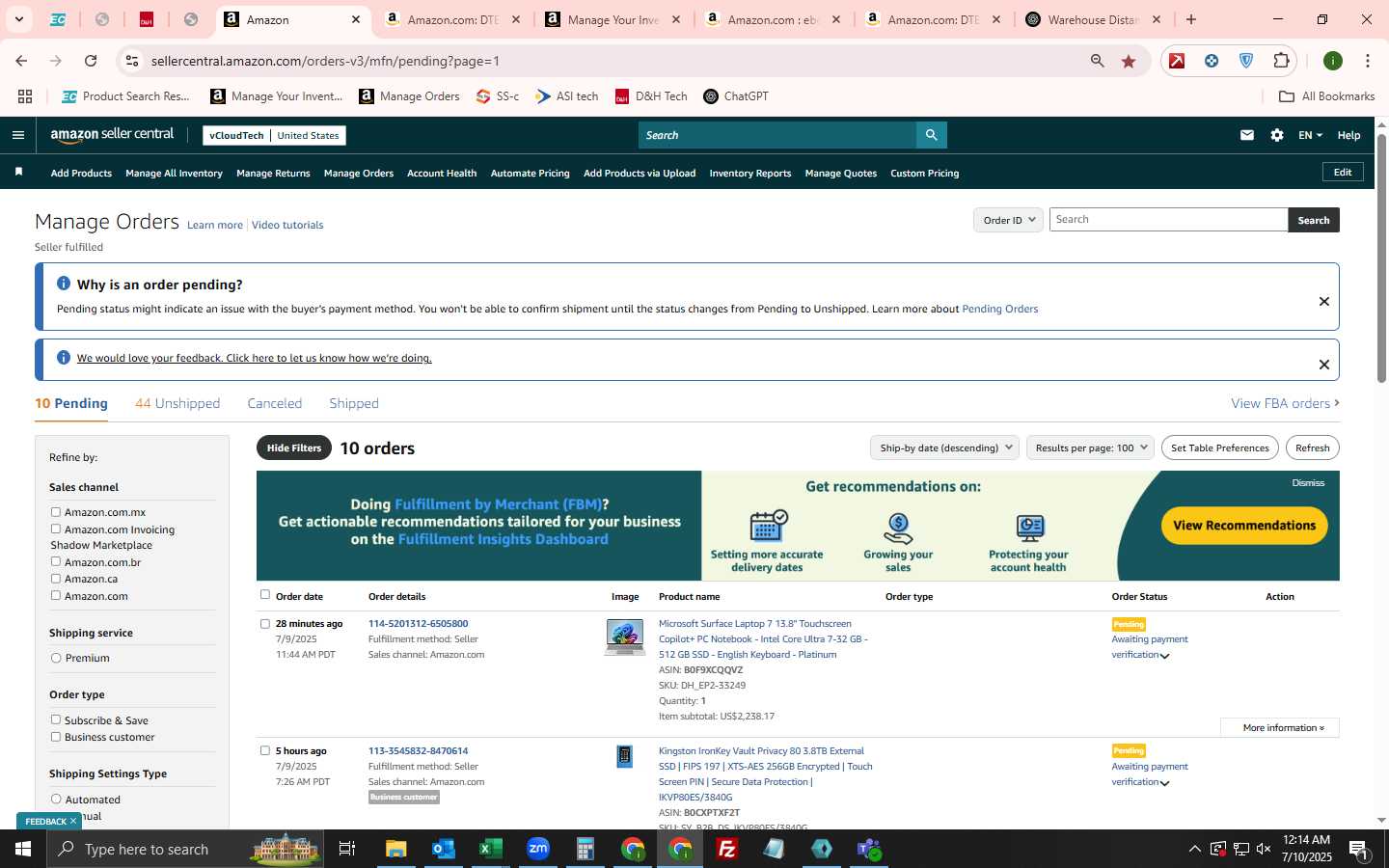Image resolution: width=1389 pixels, height=868 pixels.
Task: Click the orders Refresh button
Action: point(1313,448)
